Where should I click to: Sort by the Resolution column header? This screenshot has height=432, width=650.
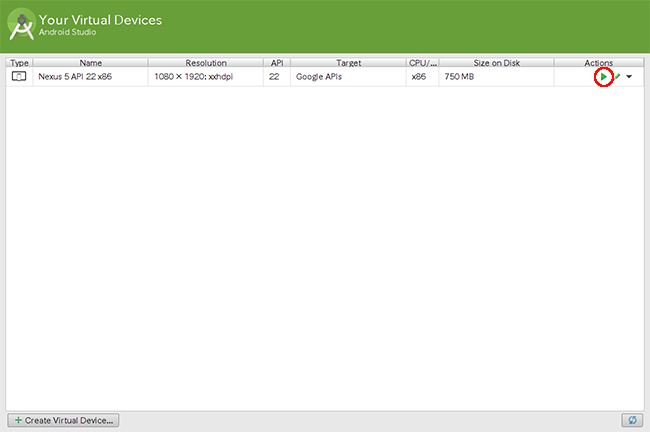(206, 63)
